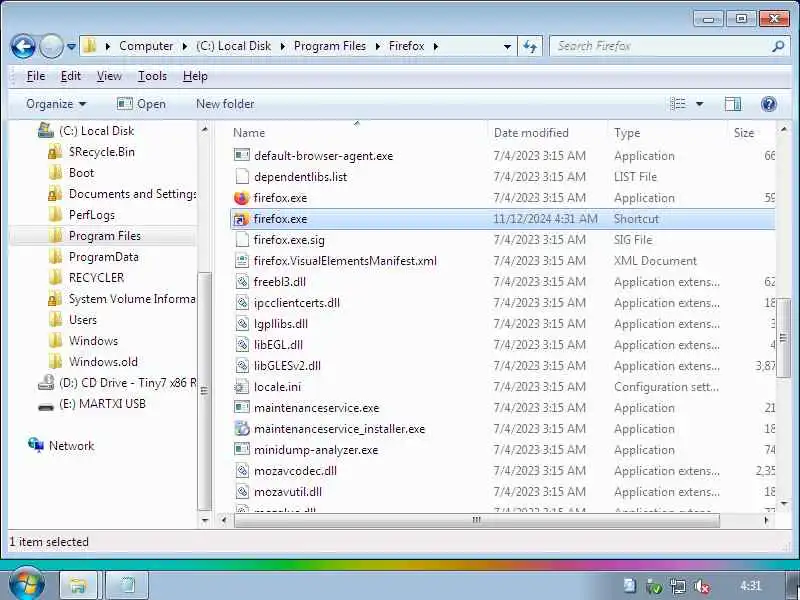Click the greyed-out Forward navigation button
This screenshot has height=600, width=800.
point(51,46)
